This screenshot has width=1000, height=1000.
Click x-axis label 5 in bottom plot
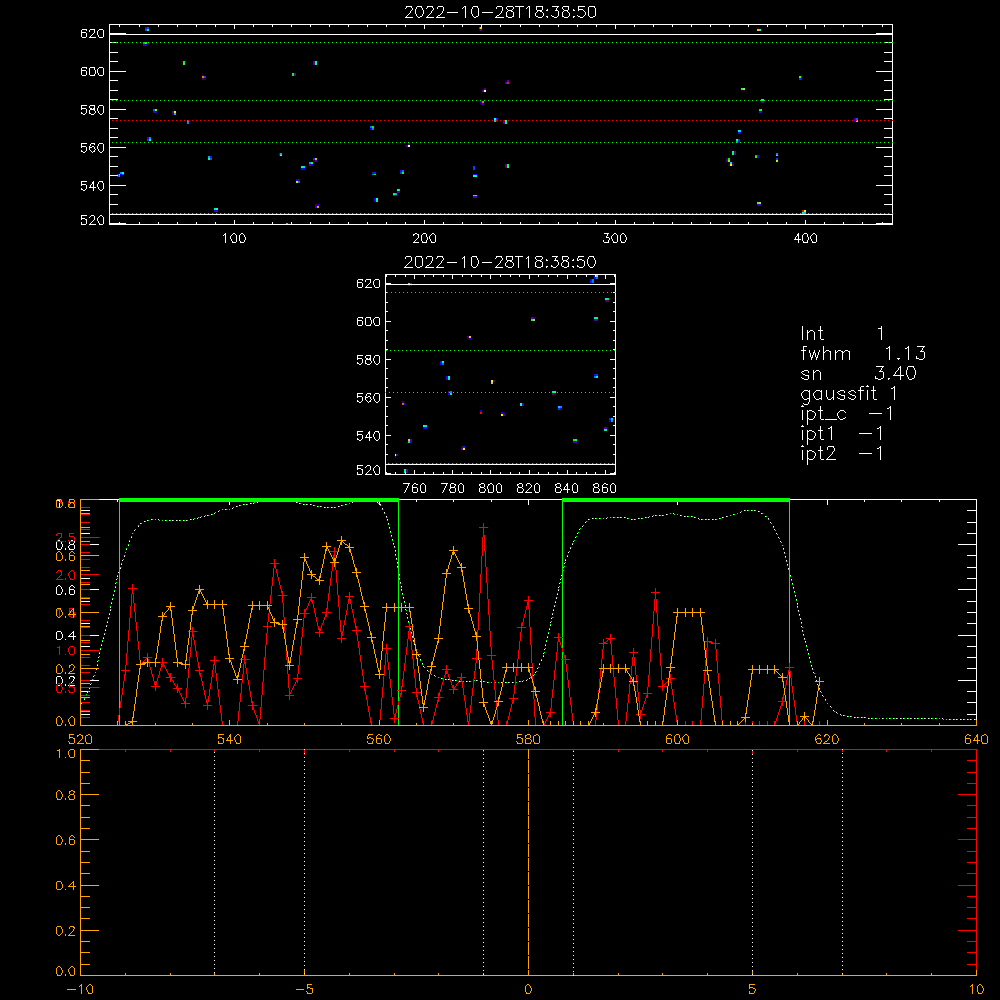(753, 989)
